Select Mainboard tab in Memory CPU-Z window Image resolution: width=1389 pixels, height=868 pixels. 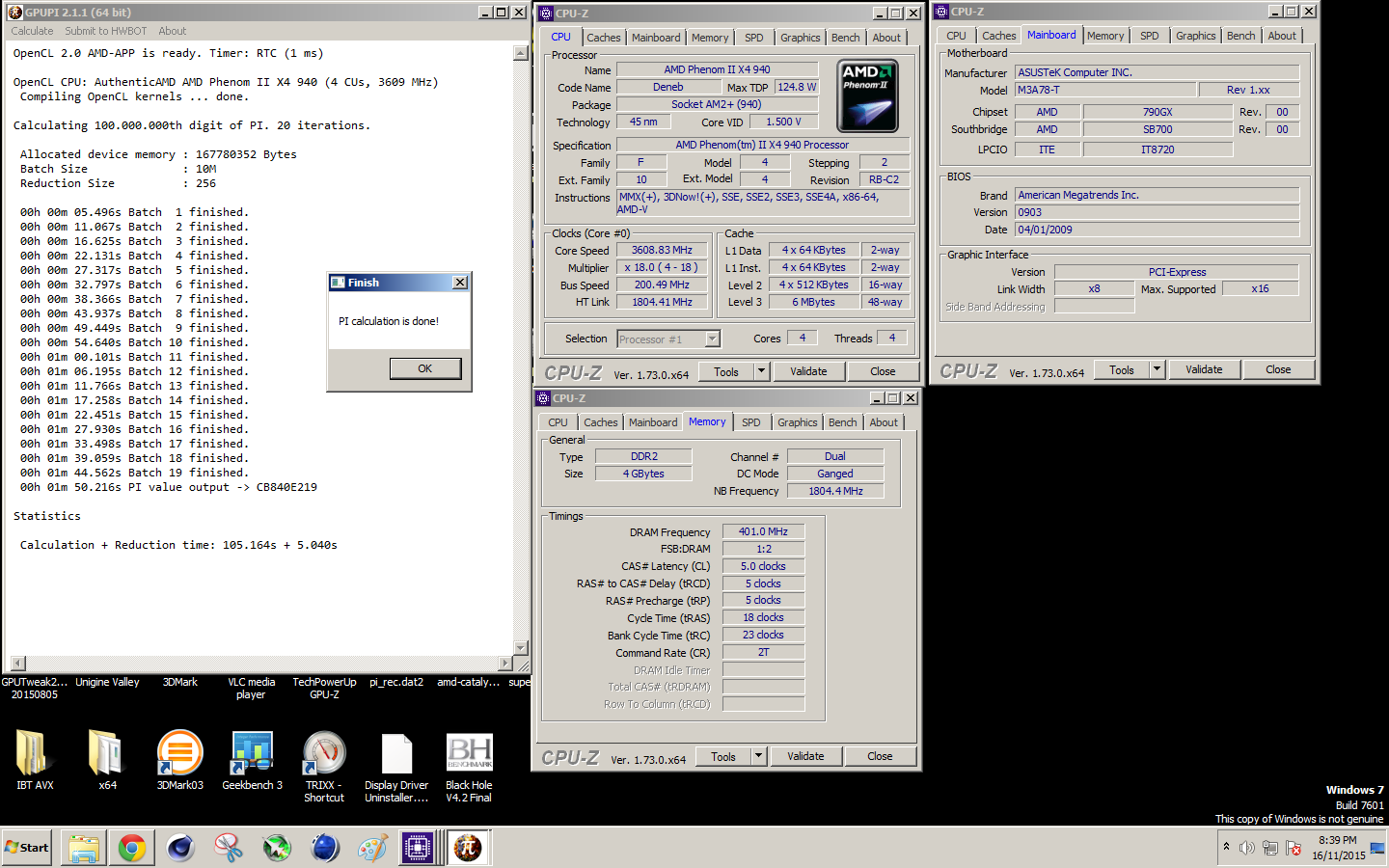(x=653, y=422)
